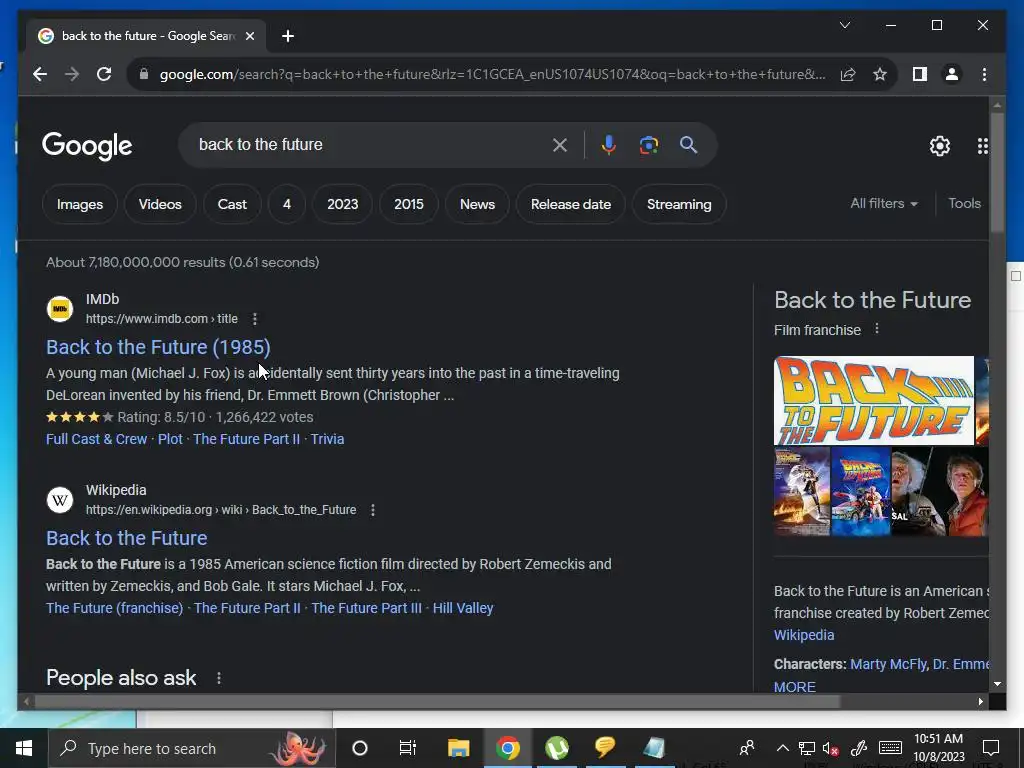Open IMDb The Future Part II link
This screenshot has height=768, width=1024.
click(x=246, y=440)
